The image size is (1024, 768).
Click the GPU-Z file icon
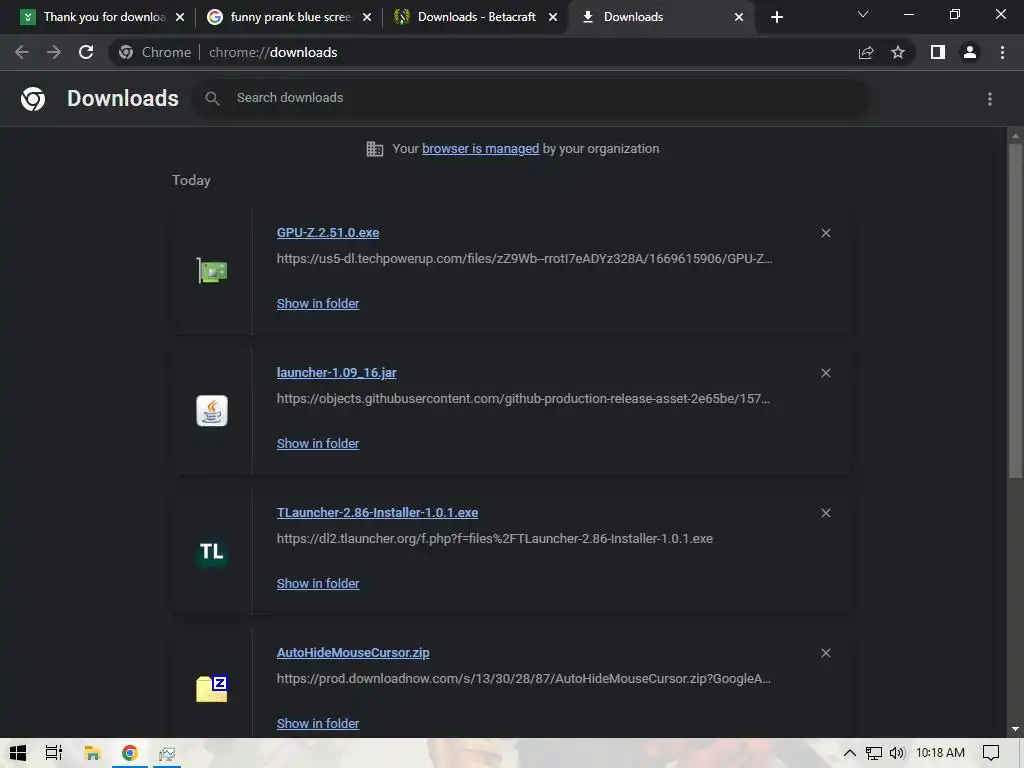coord(212,271)
